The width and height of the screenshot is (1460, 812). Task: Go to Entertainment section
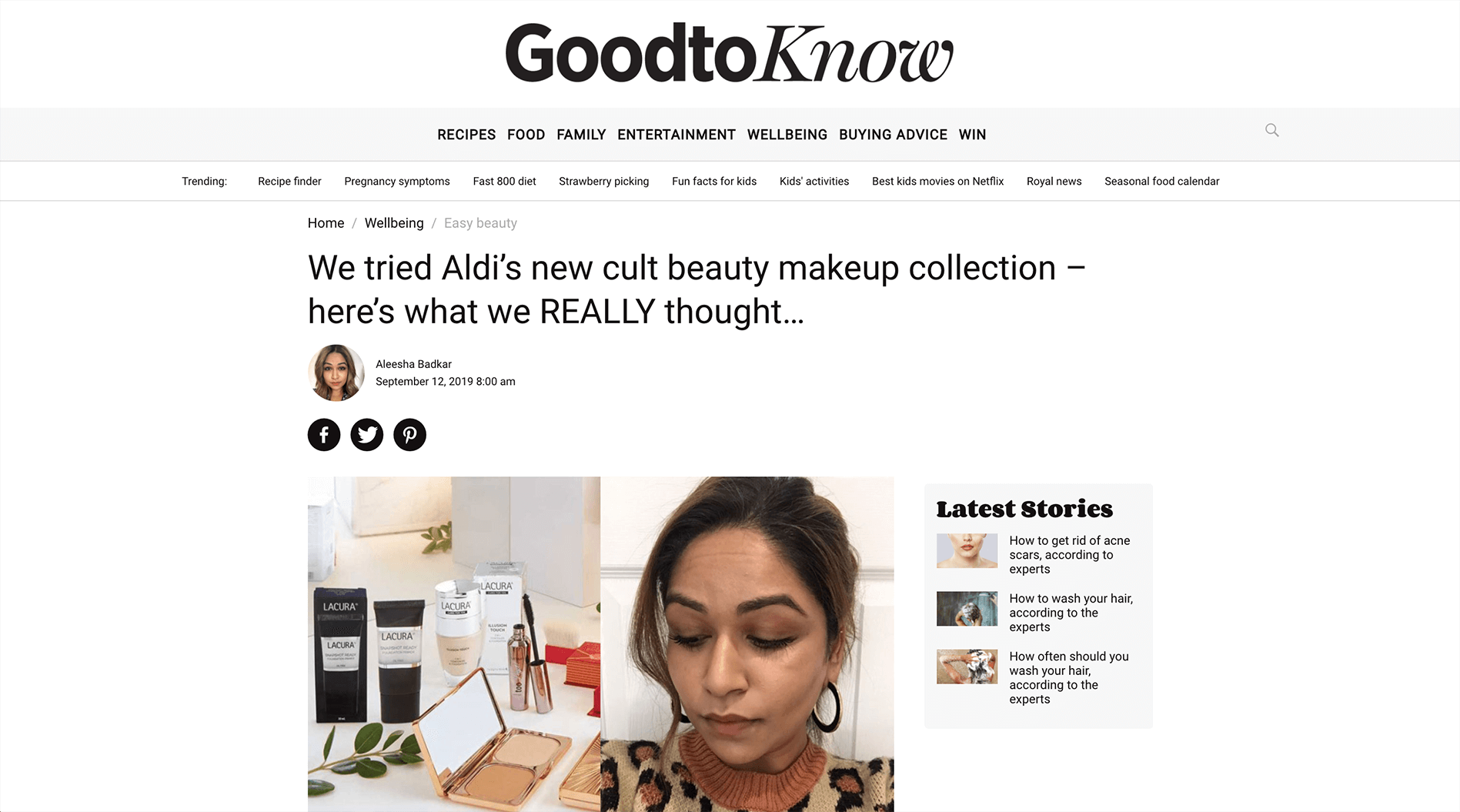pos(677,135)
